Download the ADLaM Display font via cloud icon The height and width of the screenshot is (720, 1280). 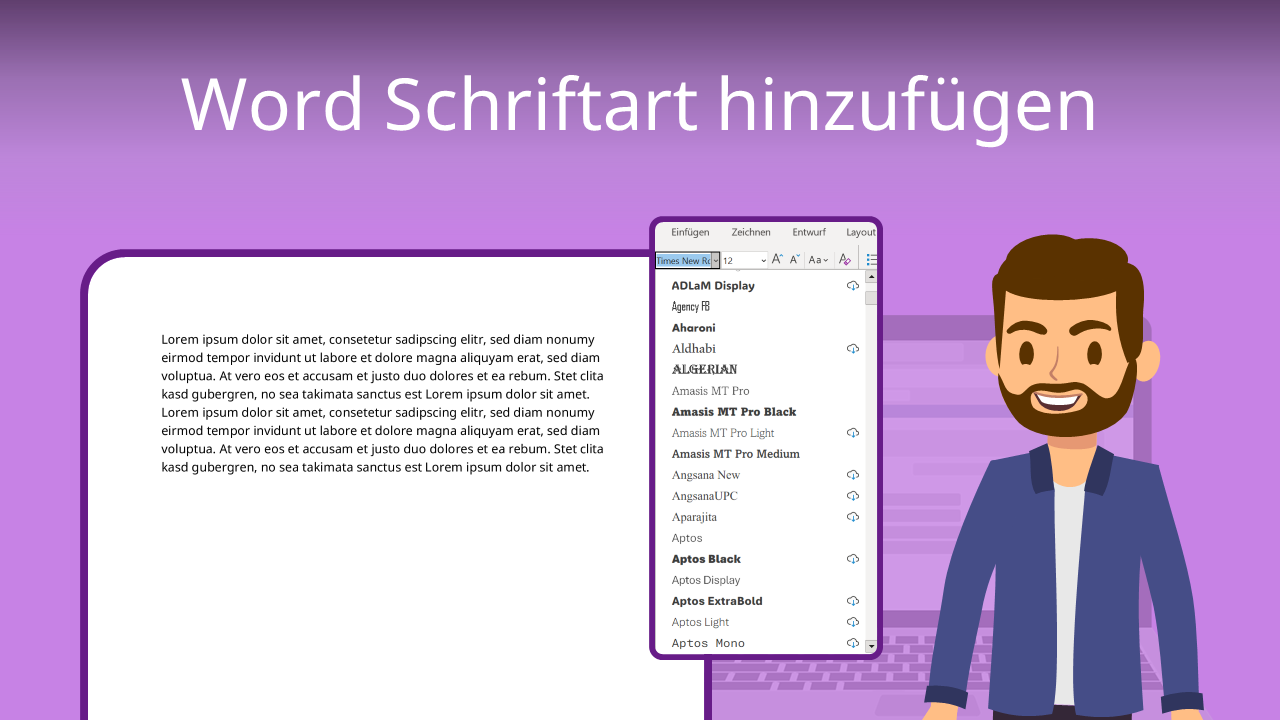(x=853, y=285)
